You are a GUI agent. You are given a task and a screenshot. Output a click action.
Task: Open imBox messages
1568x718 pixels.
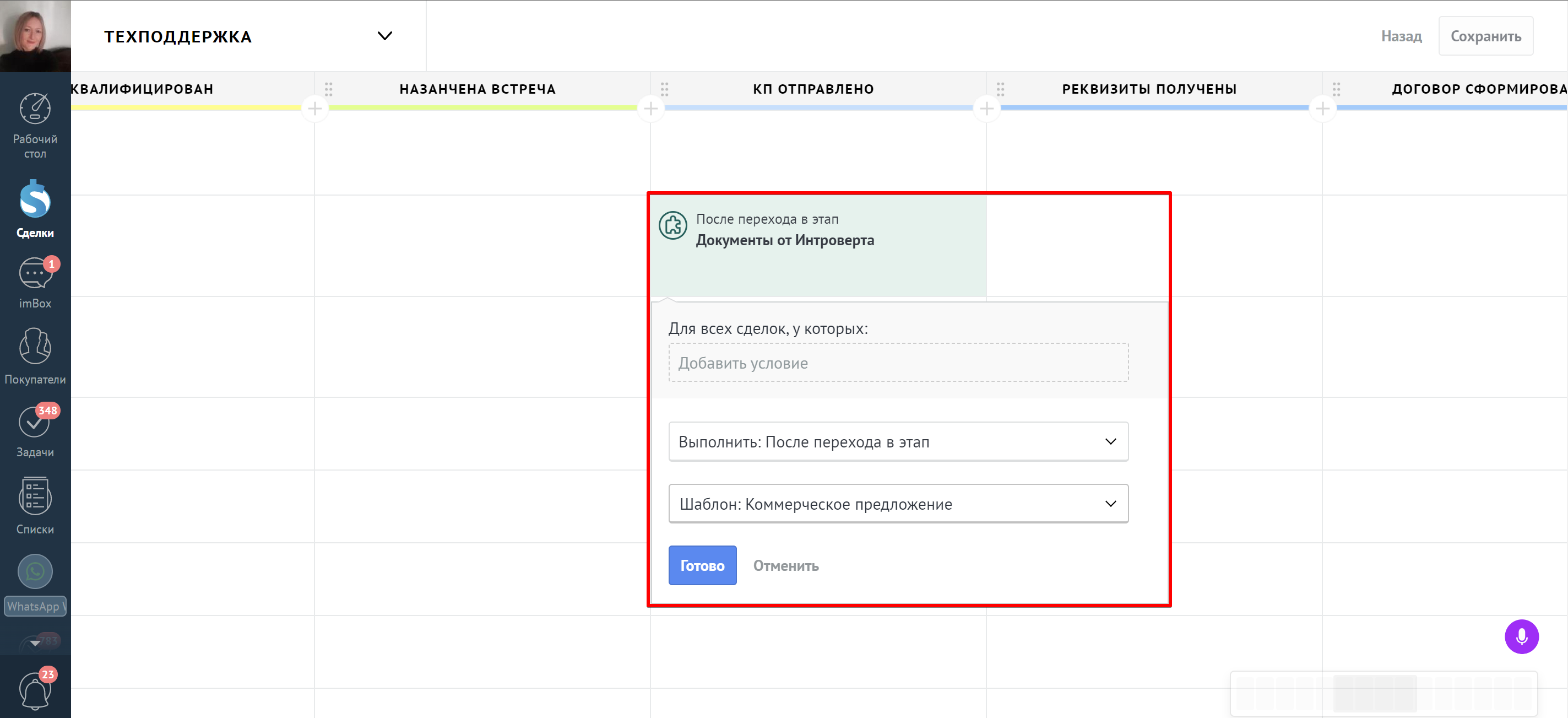coord(35,283)
